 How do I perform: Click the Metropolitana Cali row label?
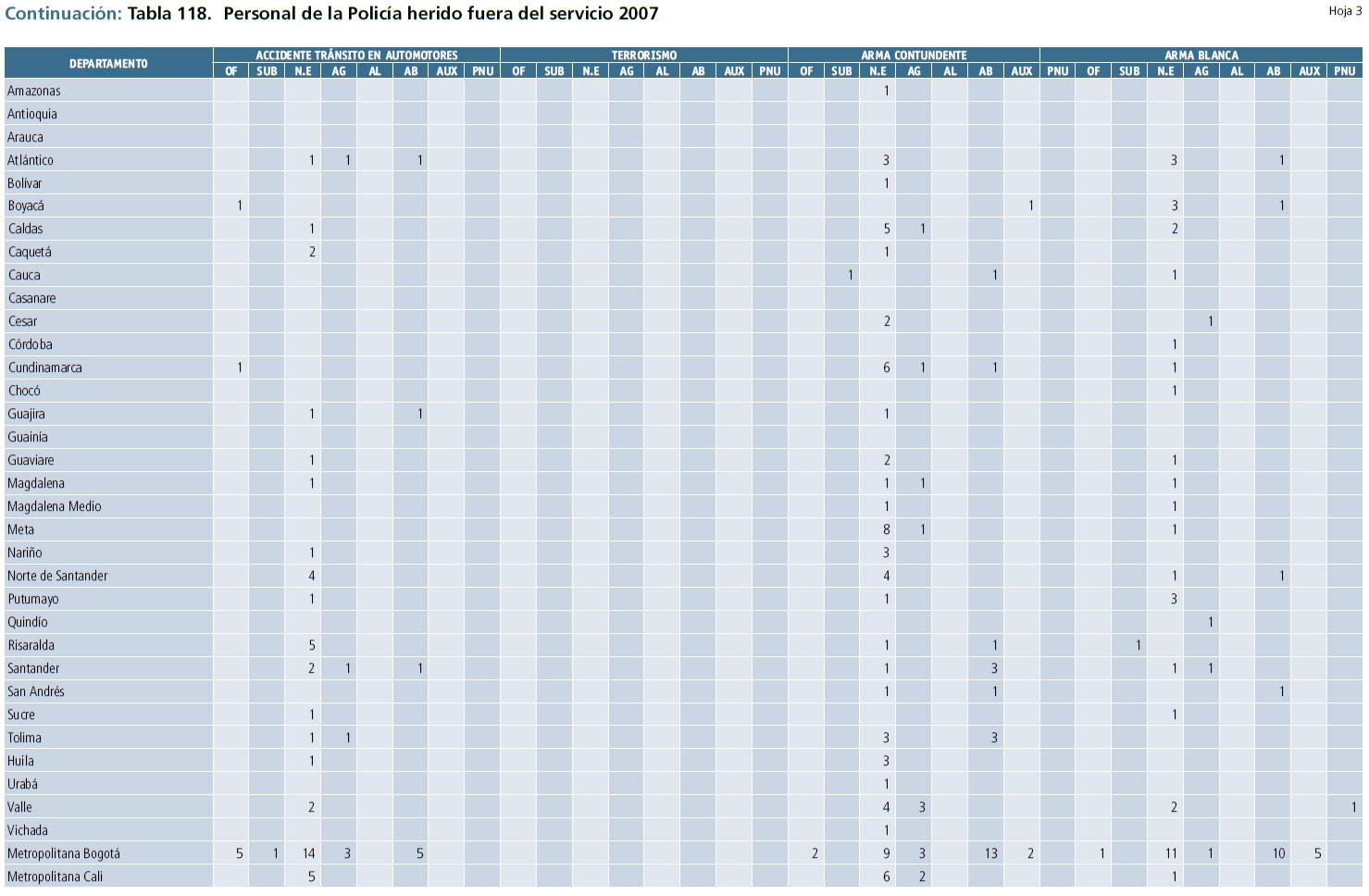click(x=55, y=877)
